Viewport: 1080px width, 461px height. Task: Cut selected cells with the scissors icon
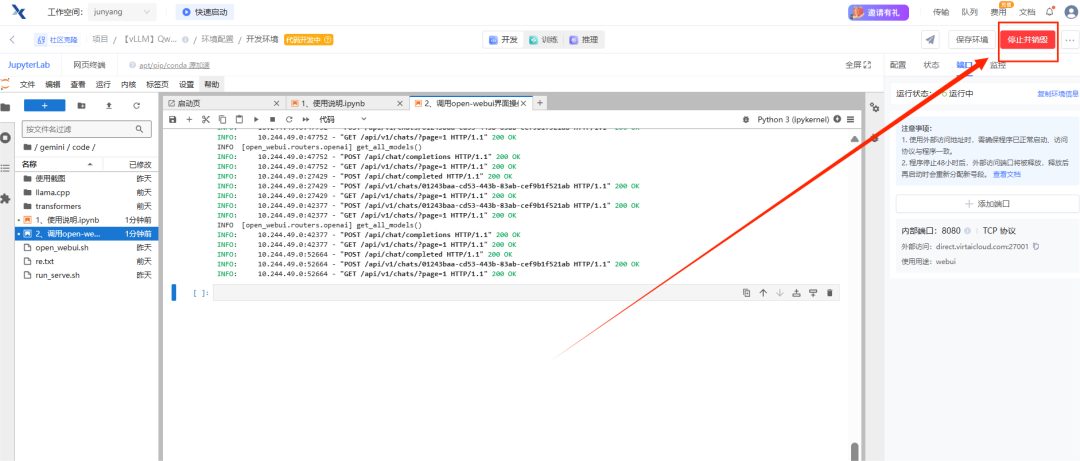(205, 119)
